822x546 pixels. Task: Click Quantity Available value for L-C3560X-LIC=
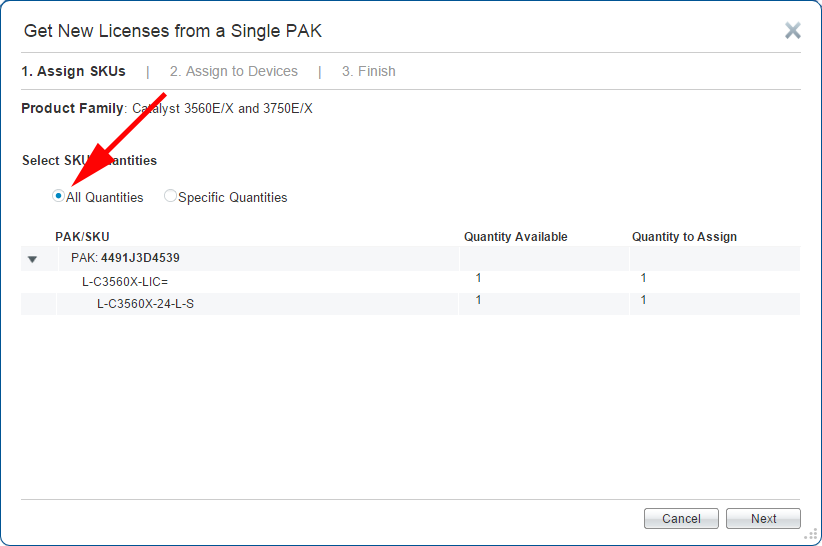(x=478, y=278)
